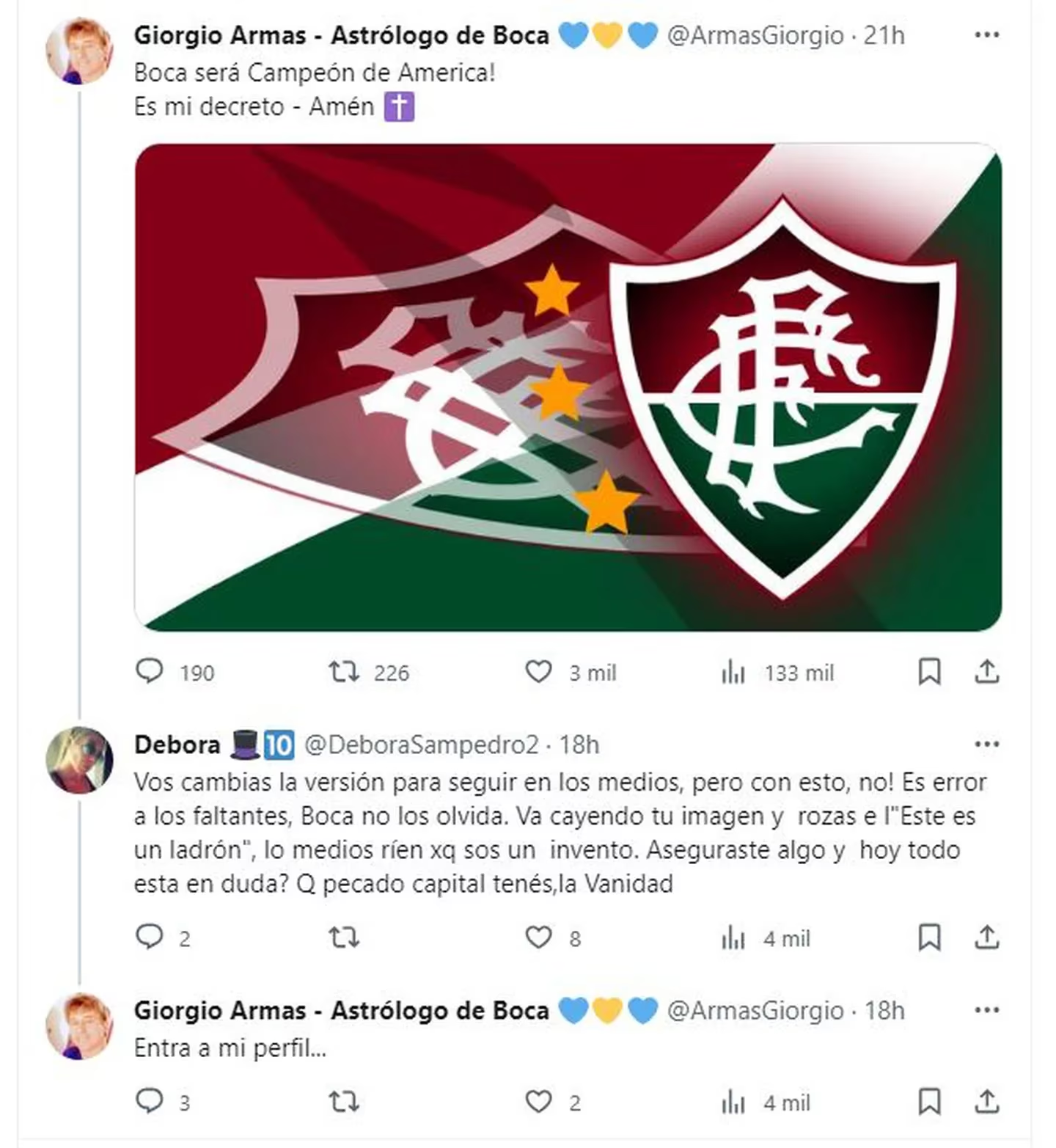The width and height of the screenshot is (1056, 1148).
Task: Reply to Debora's comment
Action: tap(150, 937)
